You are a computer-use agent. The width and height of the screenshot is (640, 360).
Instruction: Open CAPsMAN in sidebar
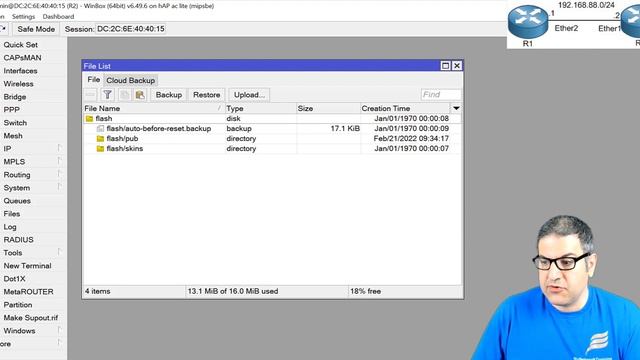[x=22, y=58]
